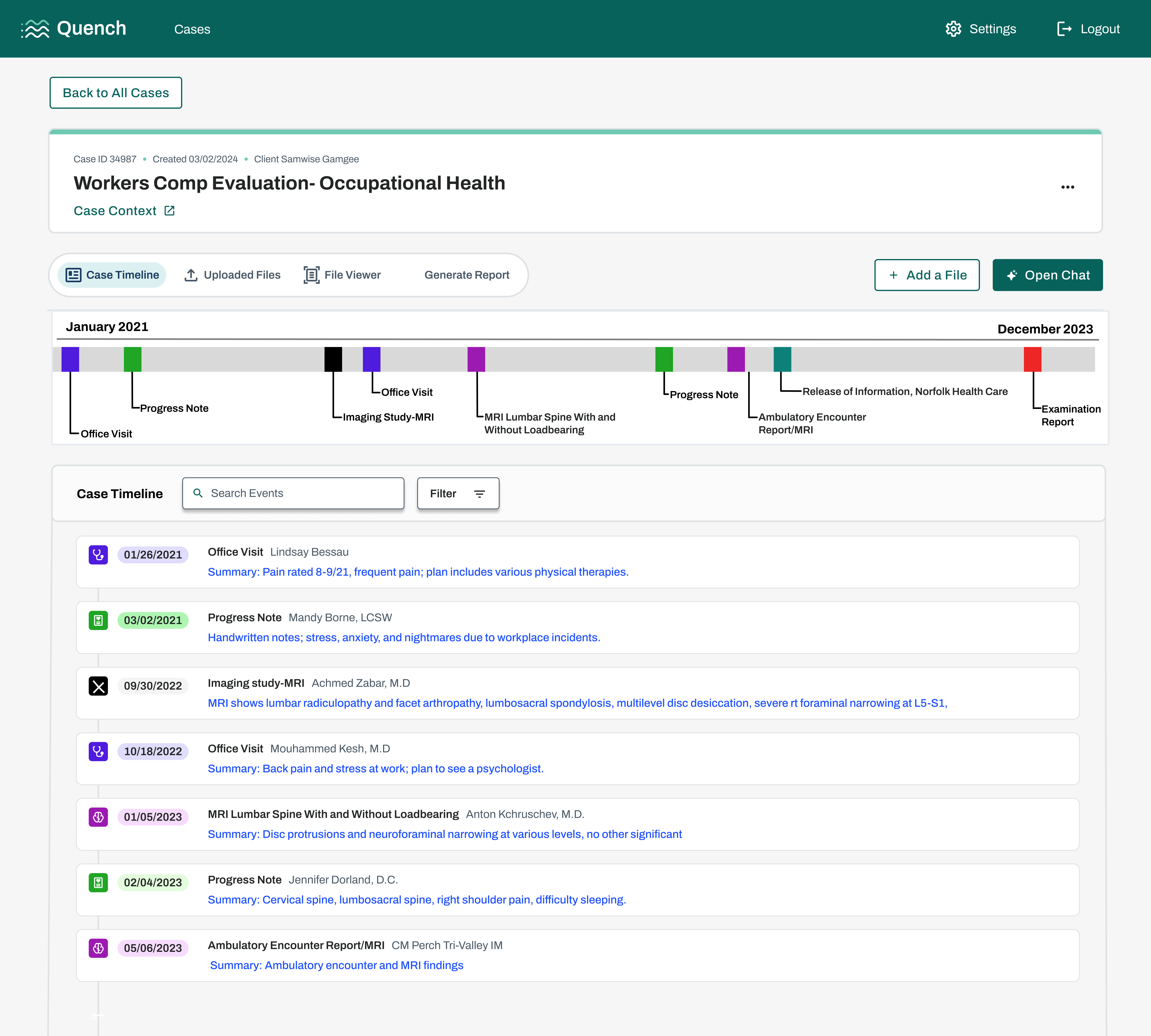Viewport: 1151px width, 1036px height.
Task: Click the Add a File button
Action: [927, 275]
